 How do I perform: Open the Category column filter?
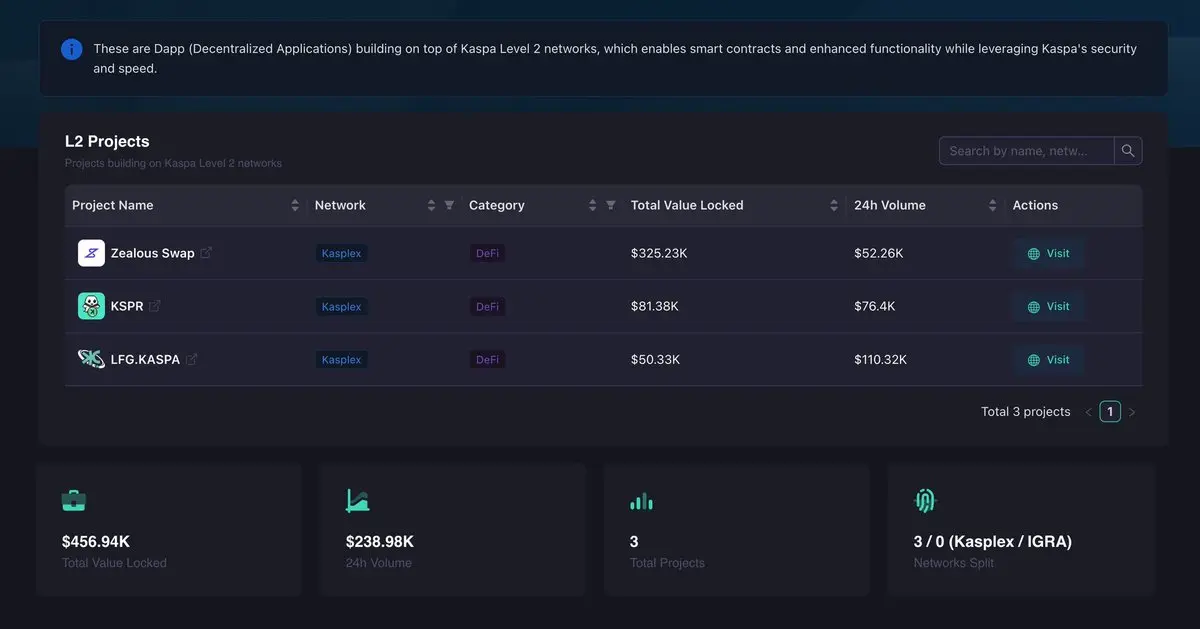pos(611,205)
